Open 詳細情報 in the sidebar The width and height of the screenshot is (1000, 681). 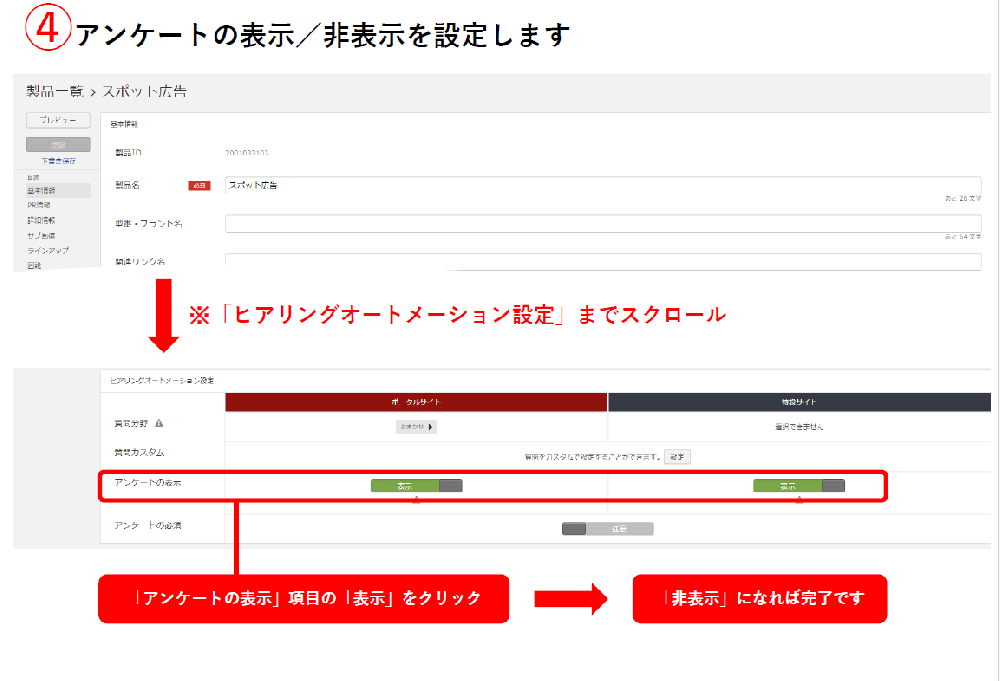click(42, 220)
